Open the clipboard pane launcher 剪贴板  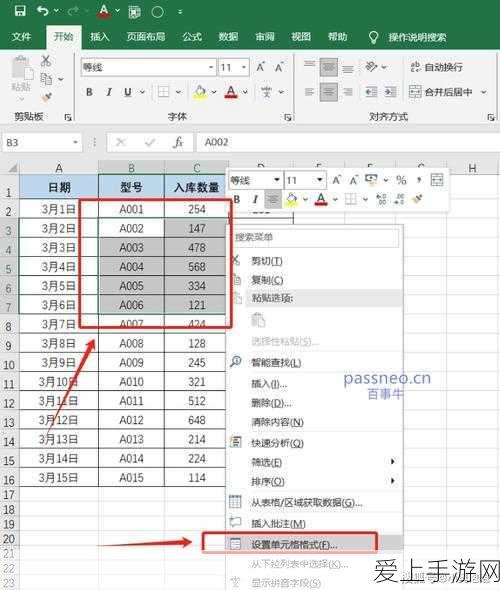pos(68,118)
